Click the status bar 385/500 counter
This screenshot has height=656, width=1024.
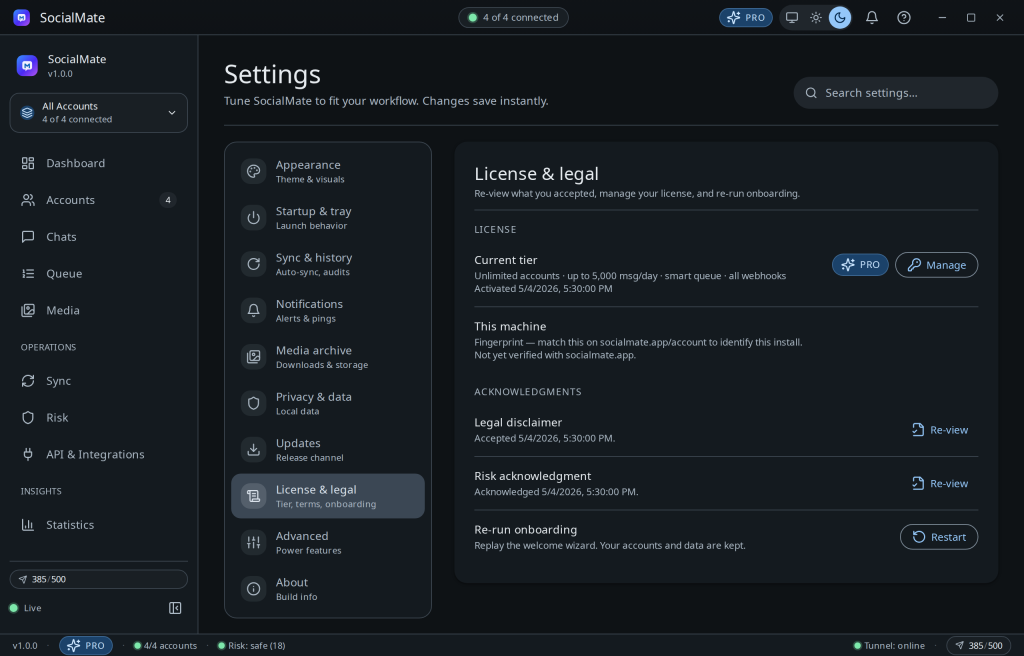click(979, 646)
